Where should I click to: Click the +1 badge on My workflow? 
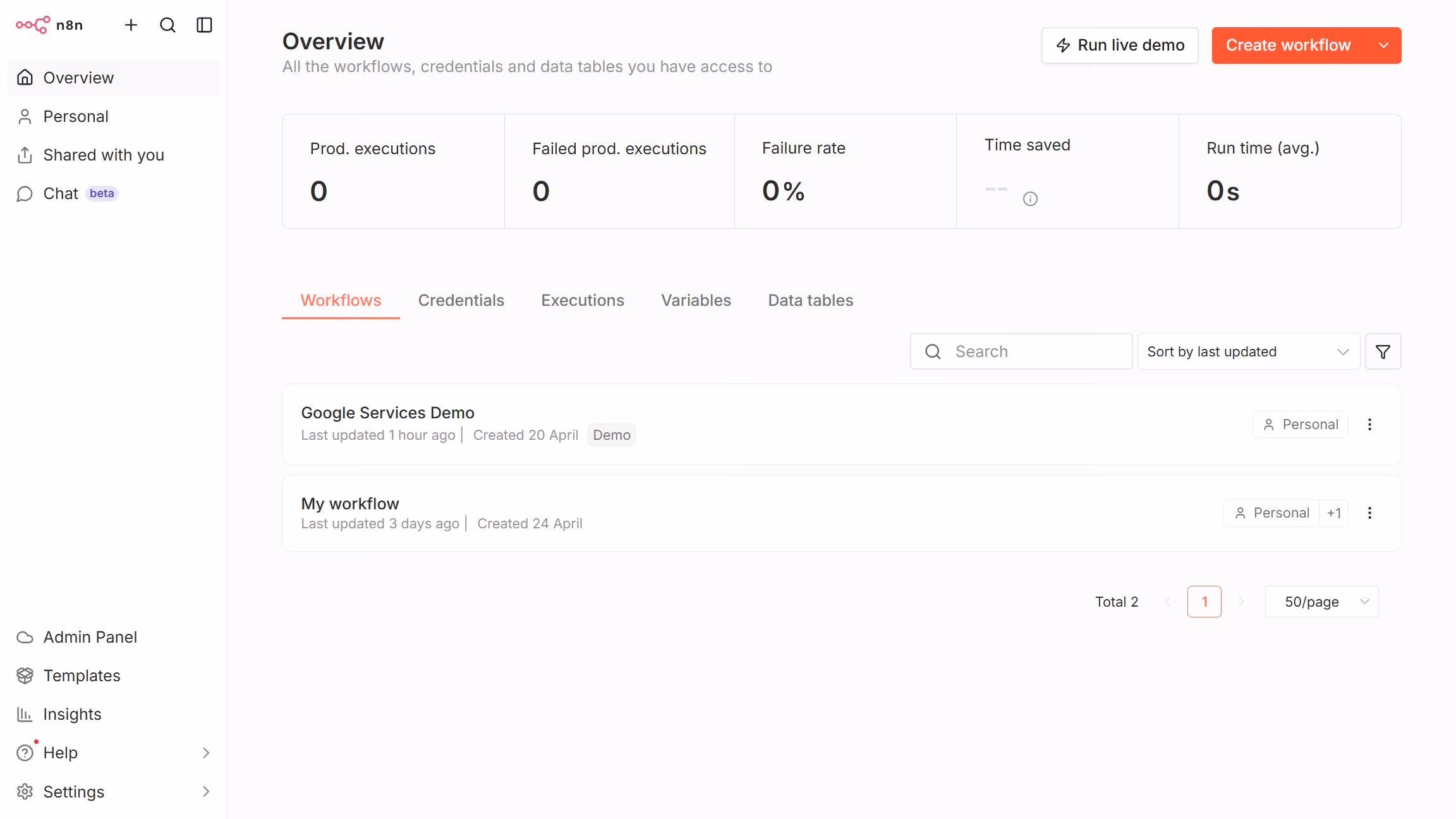tap(1334, 513)
